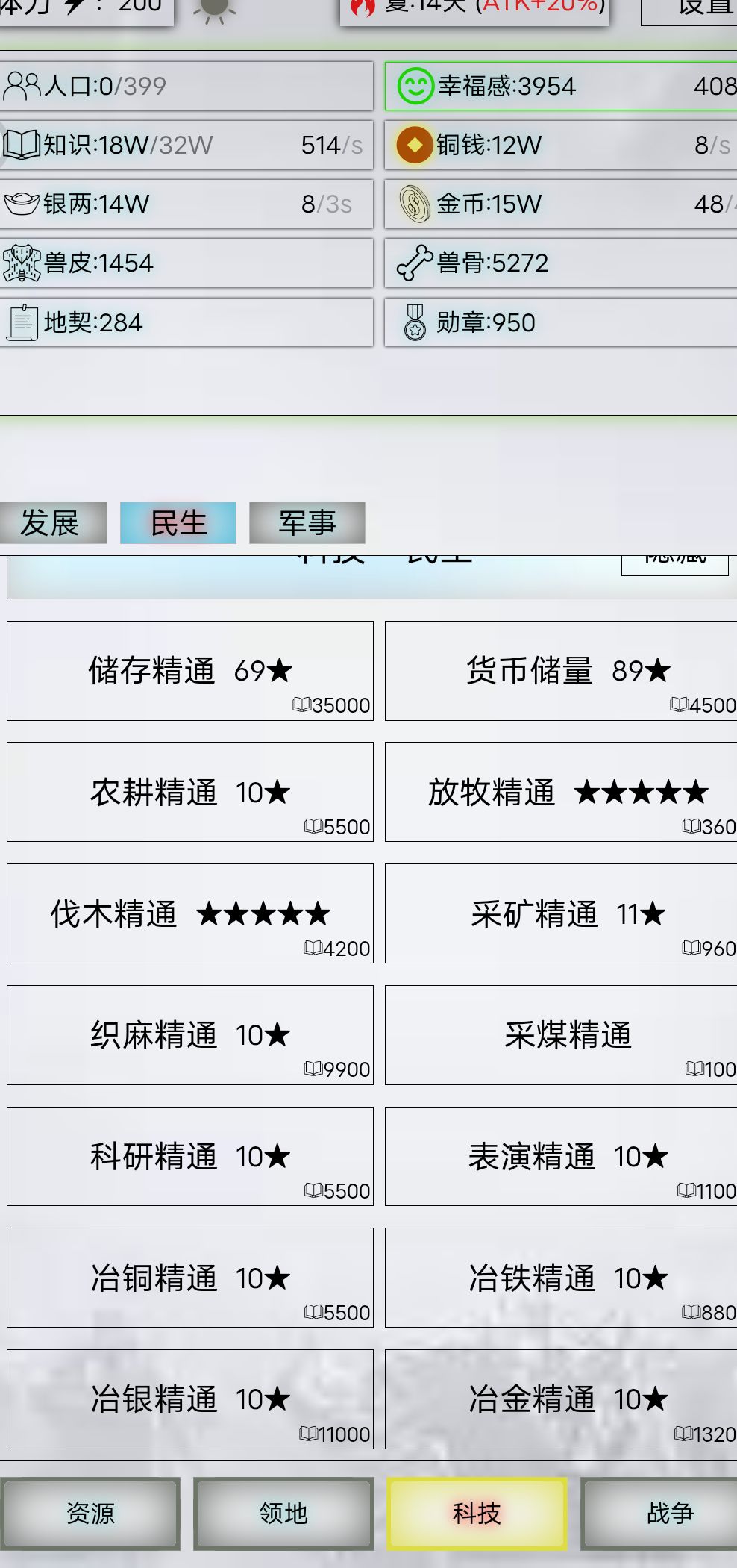Go to the 战争 section
737x1568 pixels.
(669, 1514)
